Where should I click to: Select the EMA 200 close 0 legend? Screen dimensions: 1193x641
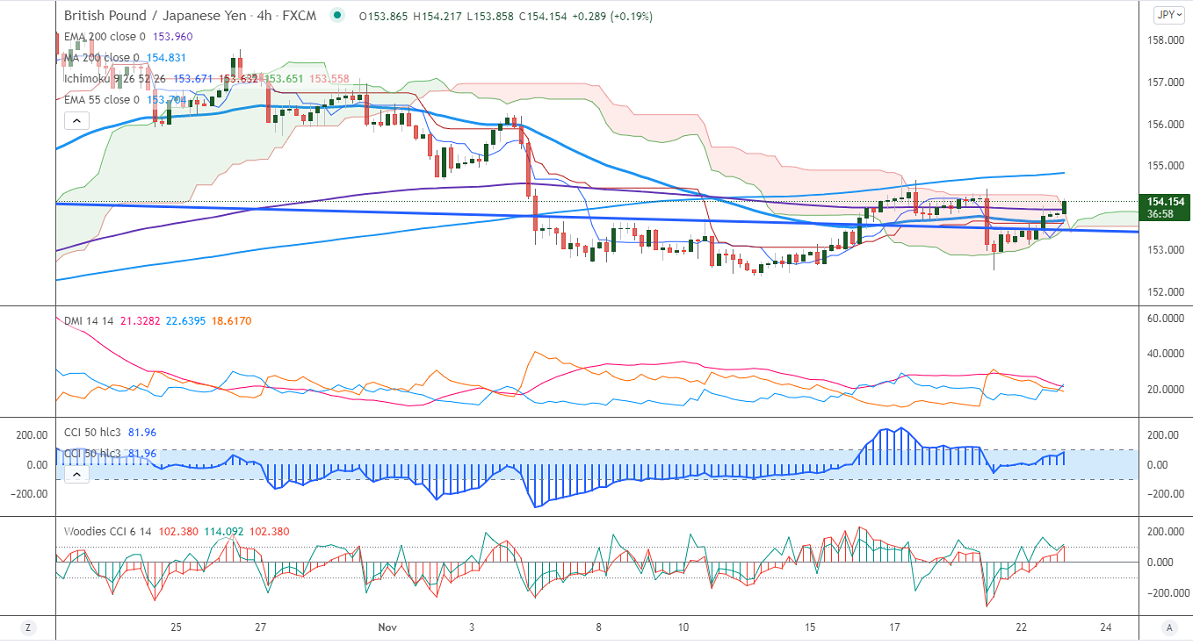[105, 37]
